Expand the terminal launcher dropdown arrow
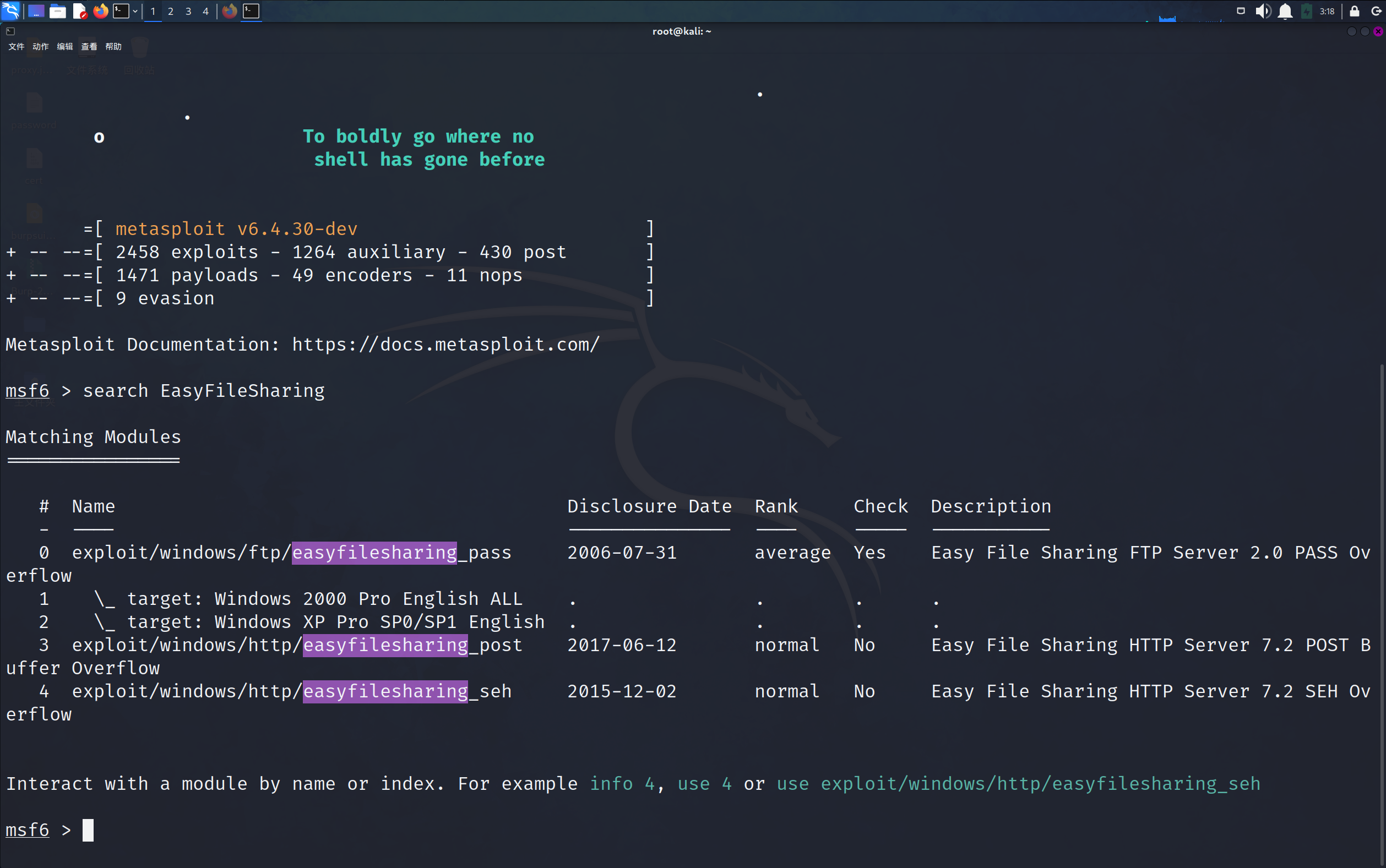 click(135, 11)
